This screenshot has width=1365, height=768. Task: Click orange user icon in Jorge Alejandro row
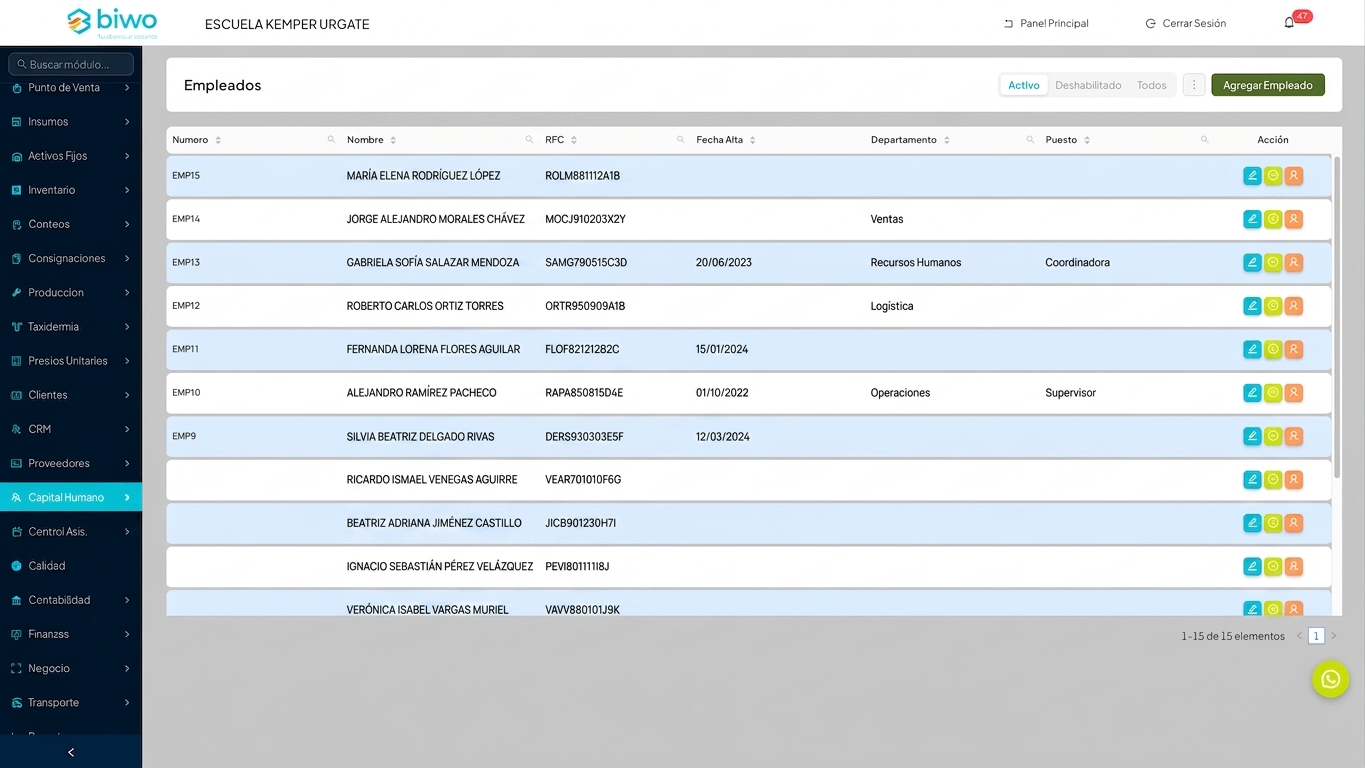(x=1294, y=219)
